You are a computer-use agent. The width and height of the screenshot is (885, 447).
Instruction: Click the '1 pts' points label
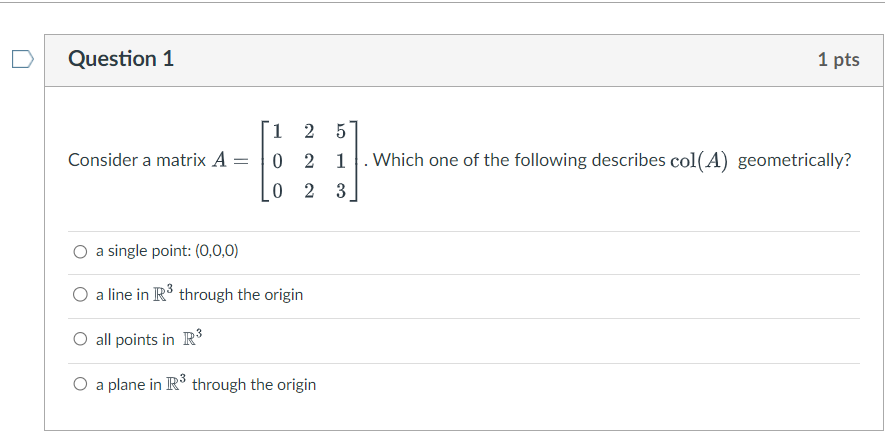839,60
